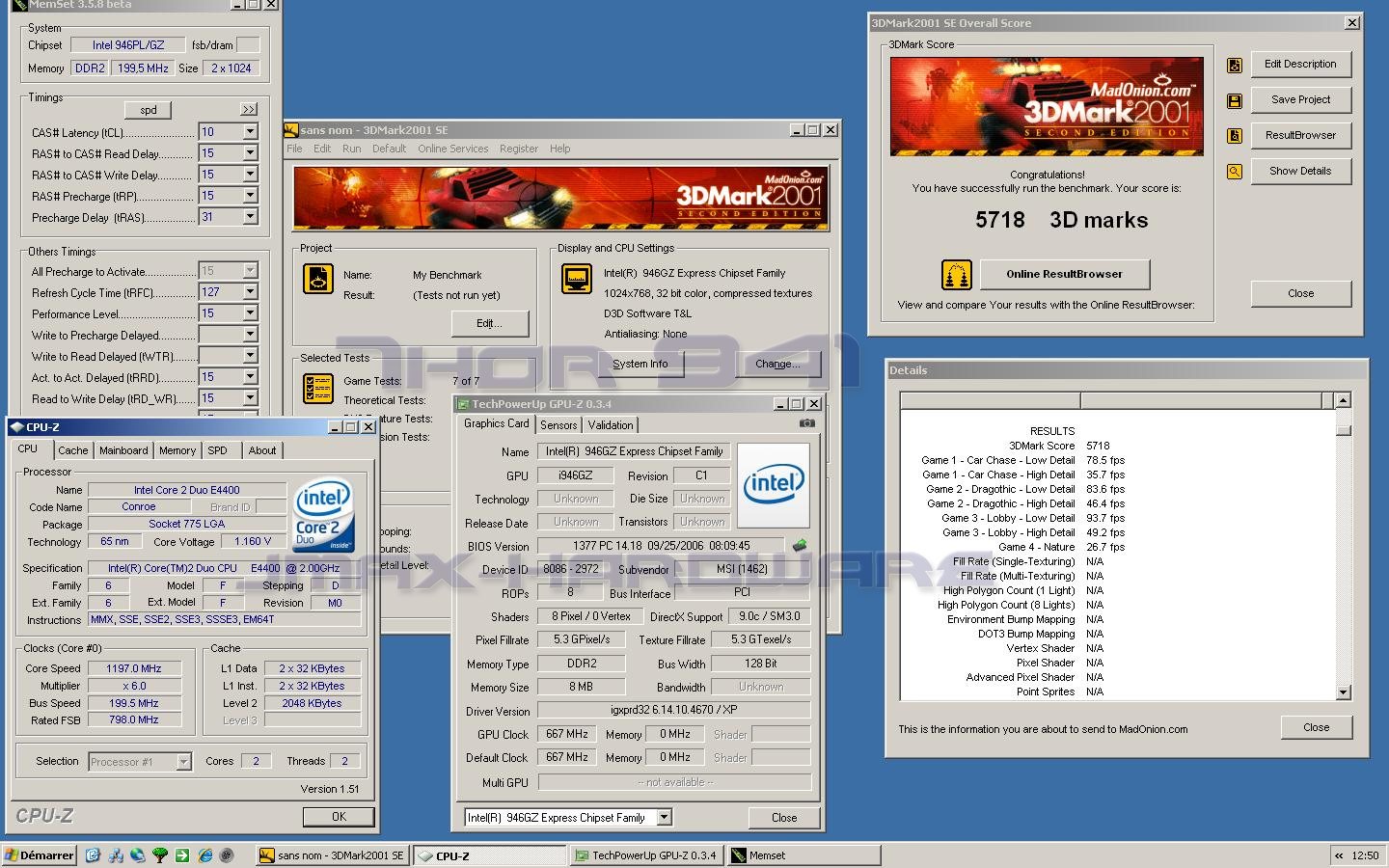Viewport: 1389px width, 868px height.
Task: Click the System Info button
Action: (x=640, y=365)
